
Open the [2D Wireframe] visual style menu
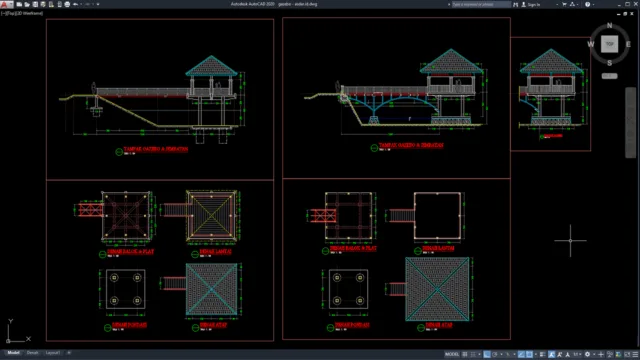point(29,13)
